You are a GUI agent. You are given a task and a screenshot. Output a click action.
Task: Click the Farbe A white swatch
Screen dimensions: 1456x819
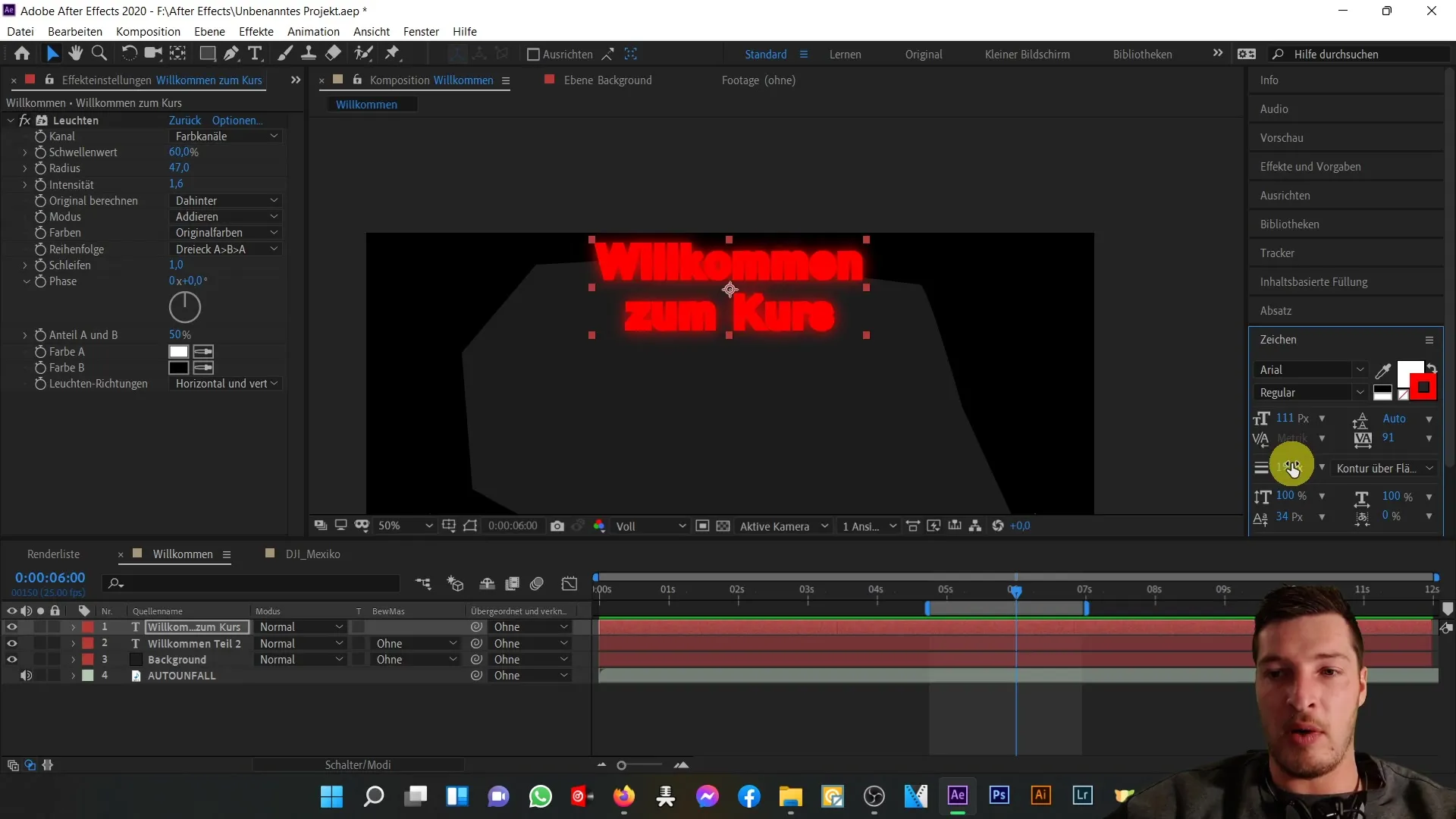click(x=179, y=352)
